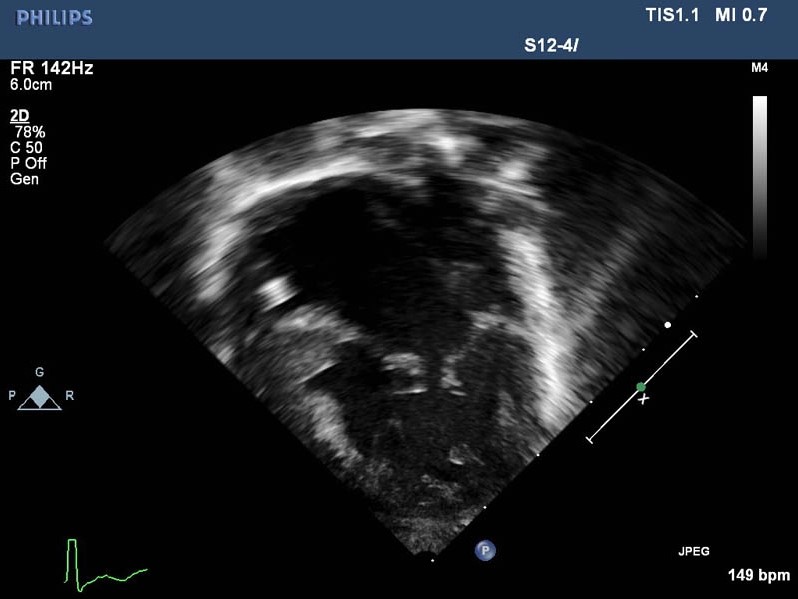Click the R orientation label
798x599 pixels.
pyautogui.click(x=69, y=396)
